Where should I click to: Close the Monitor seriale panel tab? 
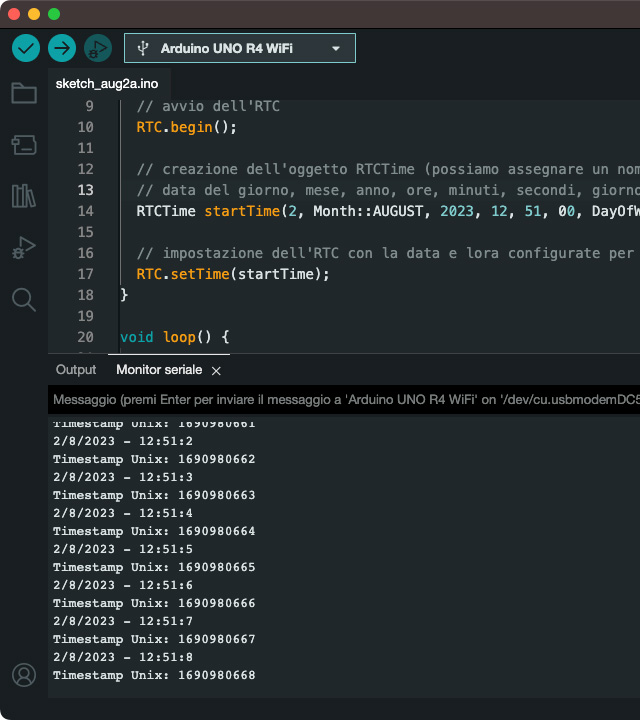[x=216, y=370]
